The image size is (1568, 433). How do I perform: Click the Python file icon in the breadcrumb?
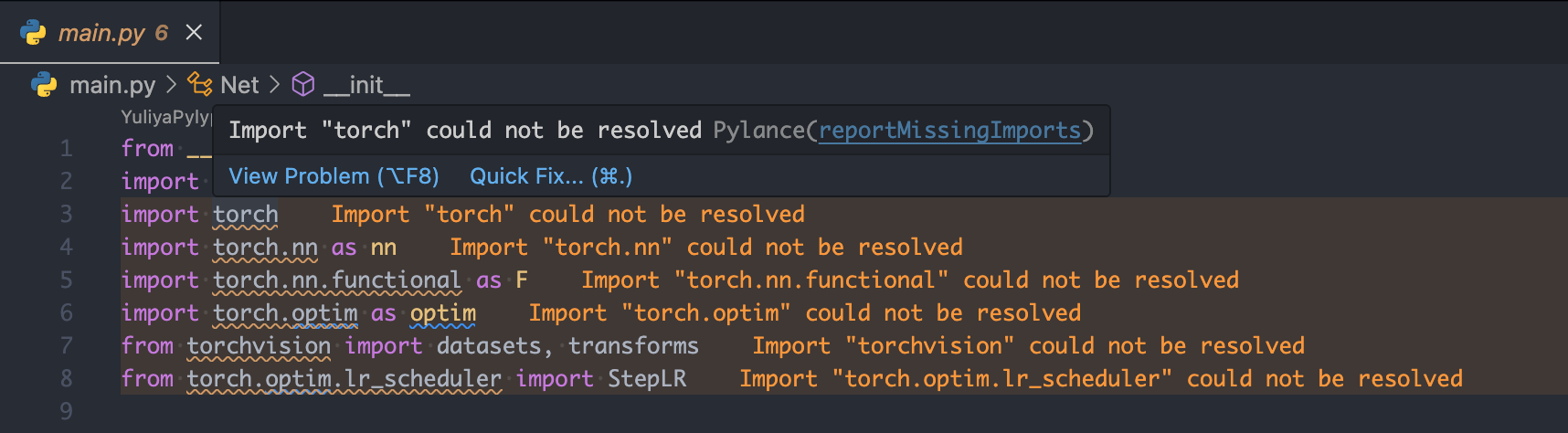pyautogui.click(x=44, y=85)
